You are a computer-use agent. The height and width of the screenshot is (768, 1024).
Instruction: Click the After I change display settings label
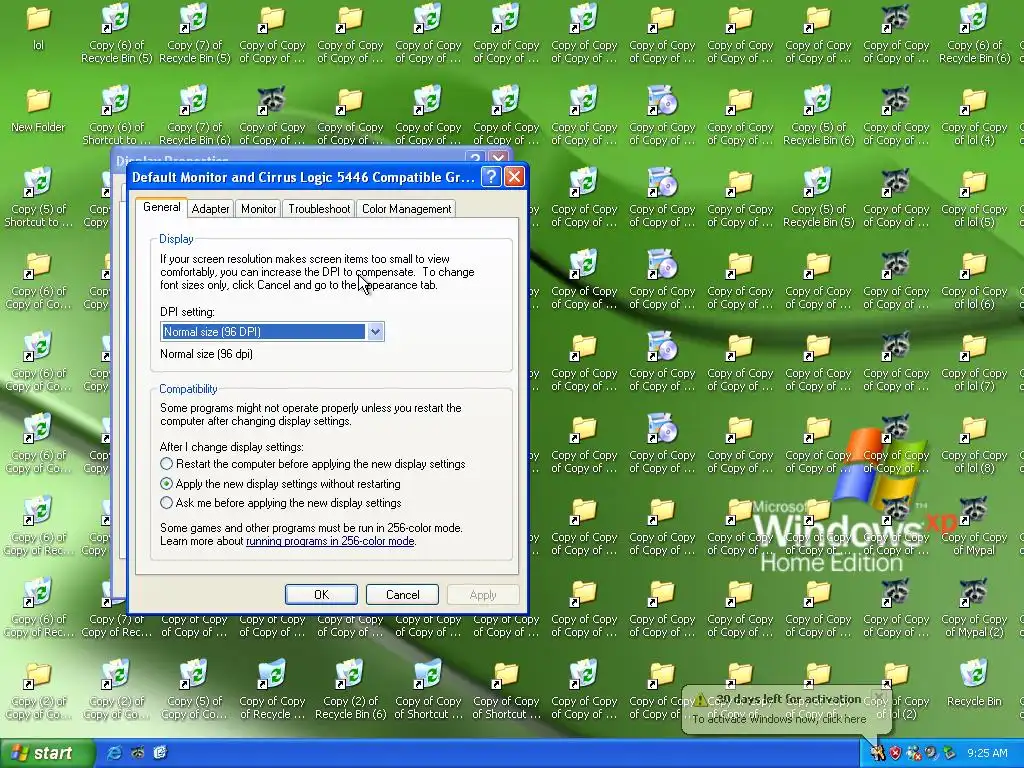232,447
